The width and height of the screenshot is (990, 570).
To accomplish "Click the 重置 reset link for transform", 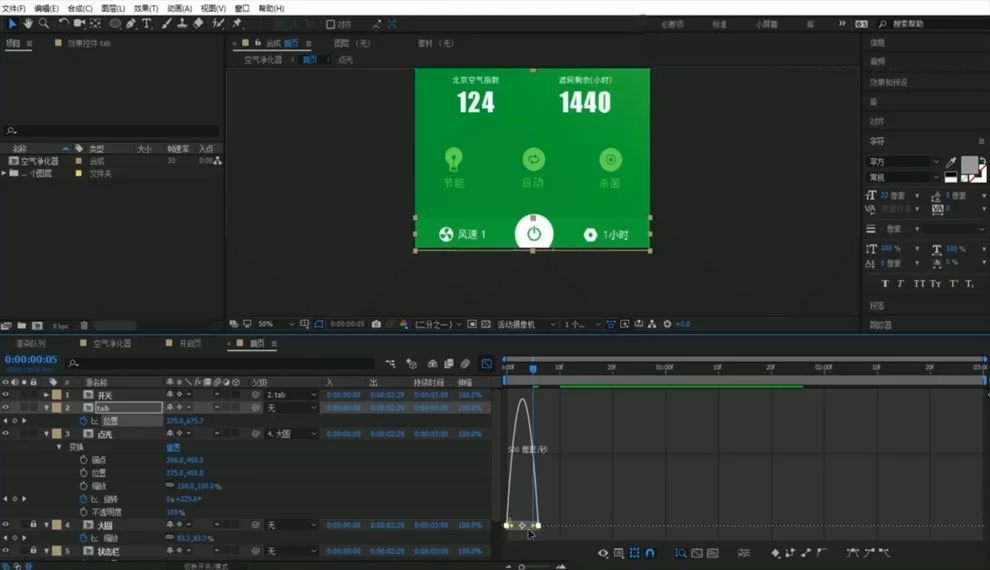I will 173,447.
